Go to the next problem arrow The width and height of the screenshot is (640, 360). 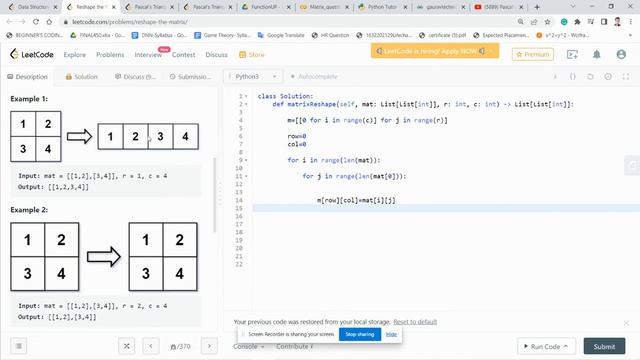[x=209, y=346]
